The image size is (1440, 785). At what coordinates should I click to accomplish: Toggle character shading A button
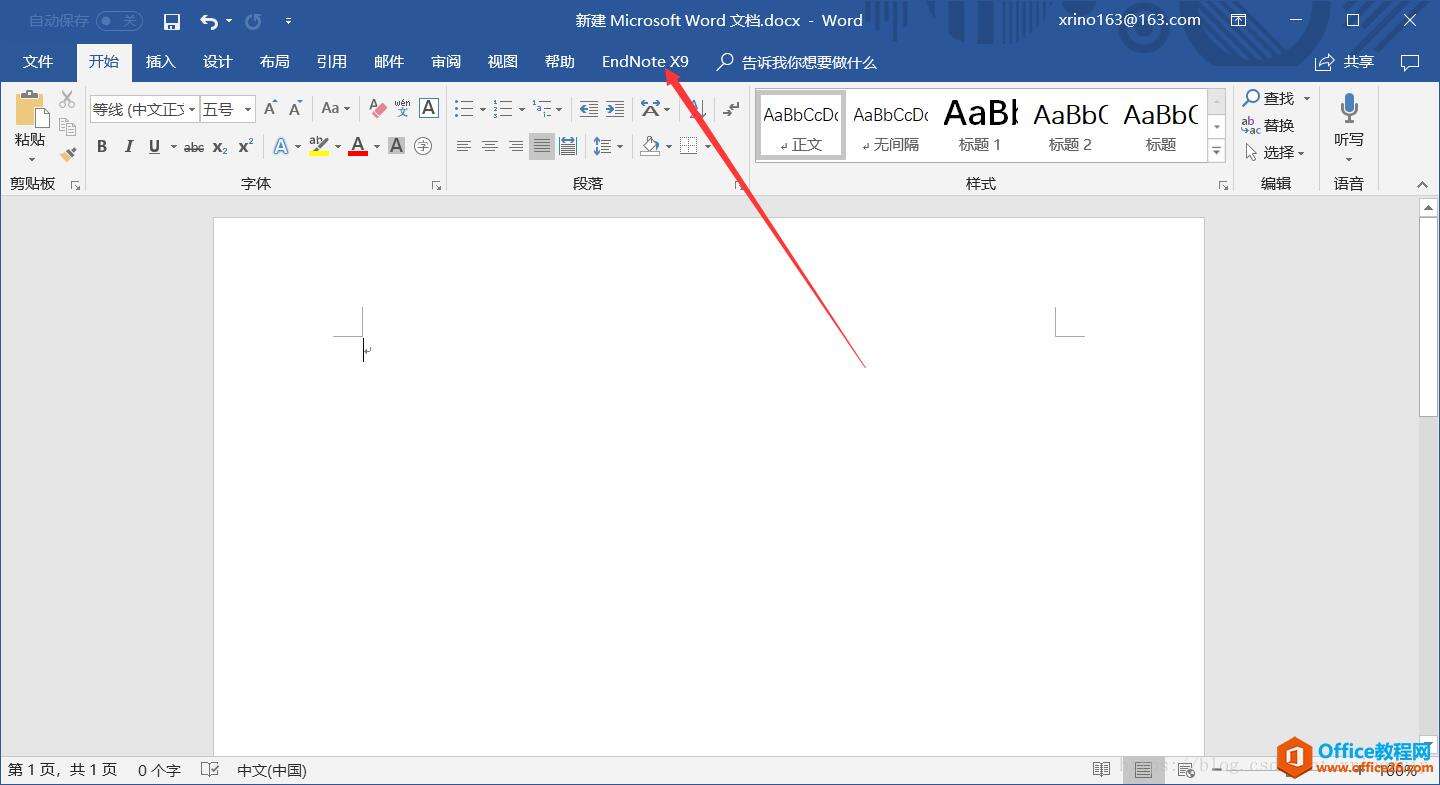coord(396,147)
